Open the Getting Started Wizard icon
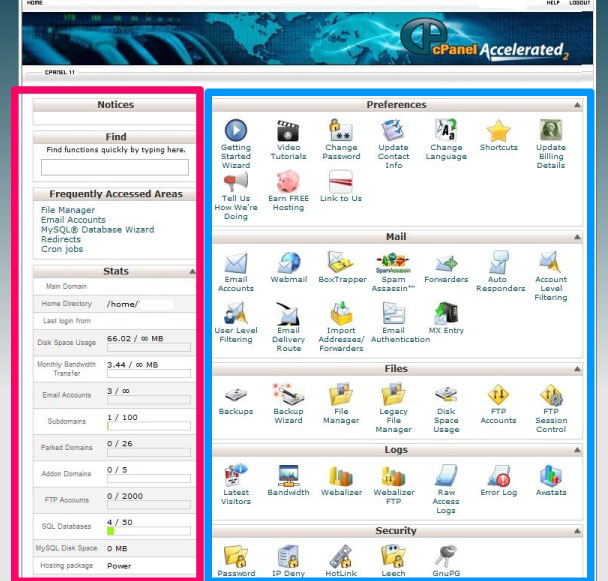Screen dimensions: 608x581 (236, 131)
